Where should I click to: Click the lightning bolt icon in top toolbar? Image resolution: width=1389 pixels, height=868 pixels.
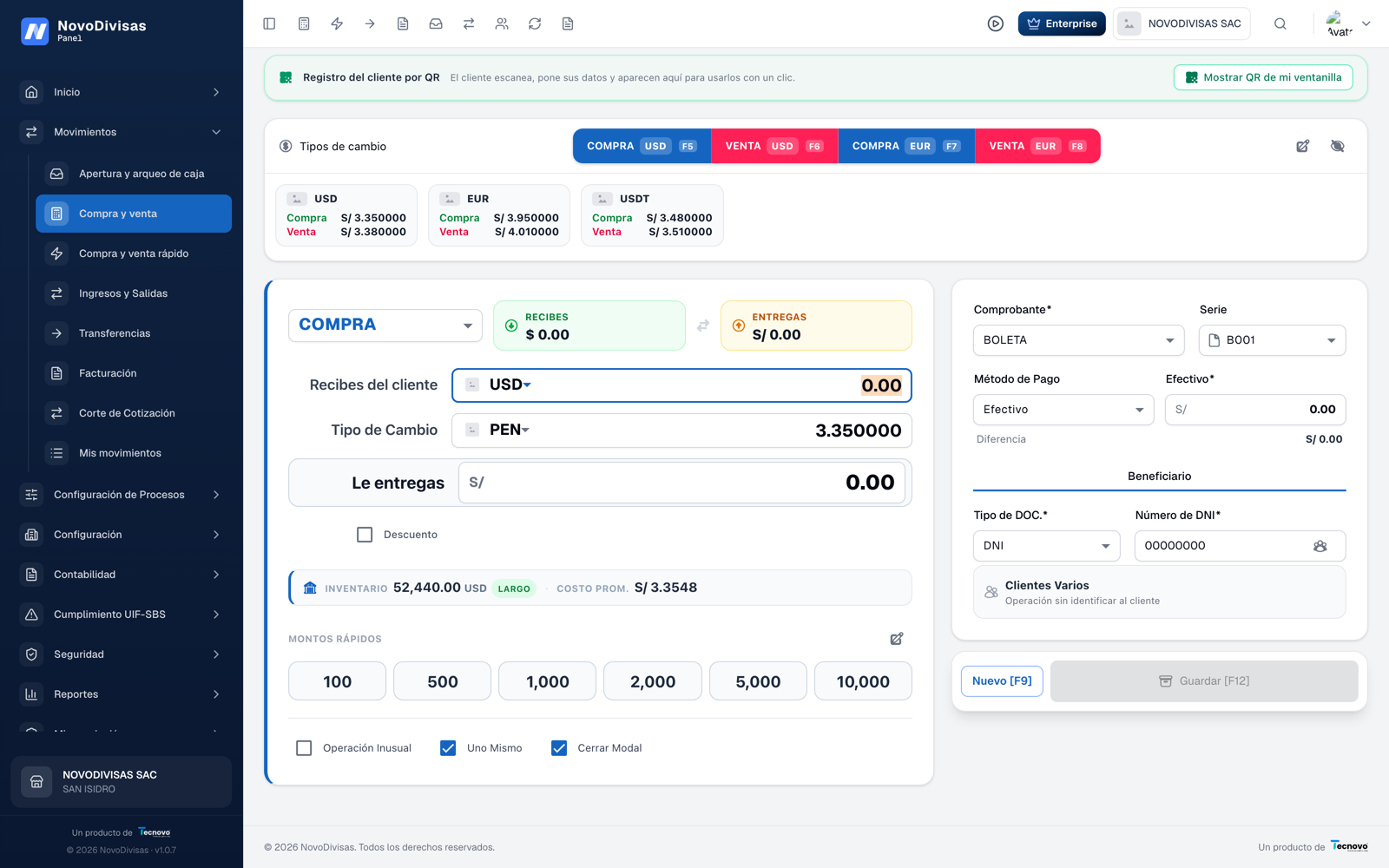click(x=337, y=23)
